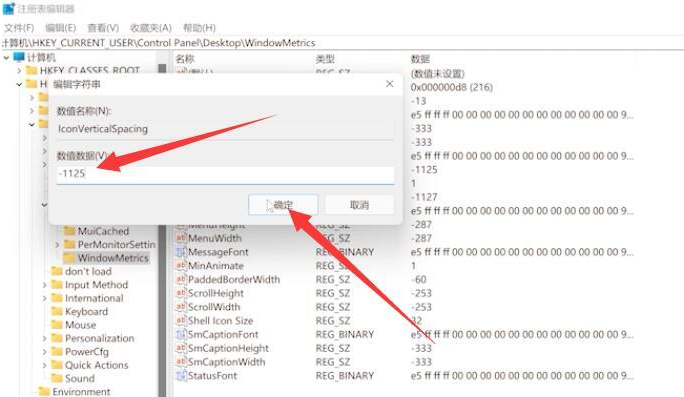Expand the PowerCfg key
Screen dimensions: 684x397
pos(44,352)
